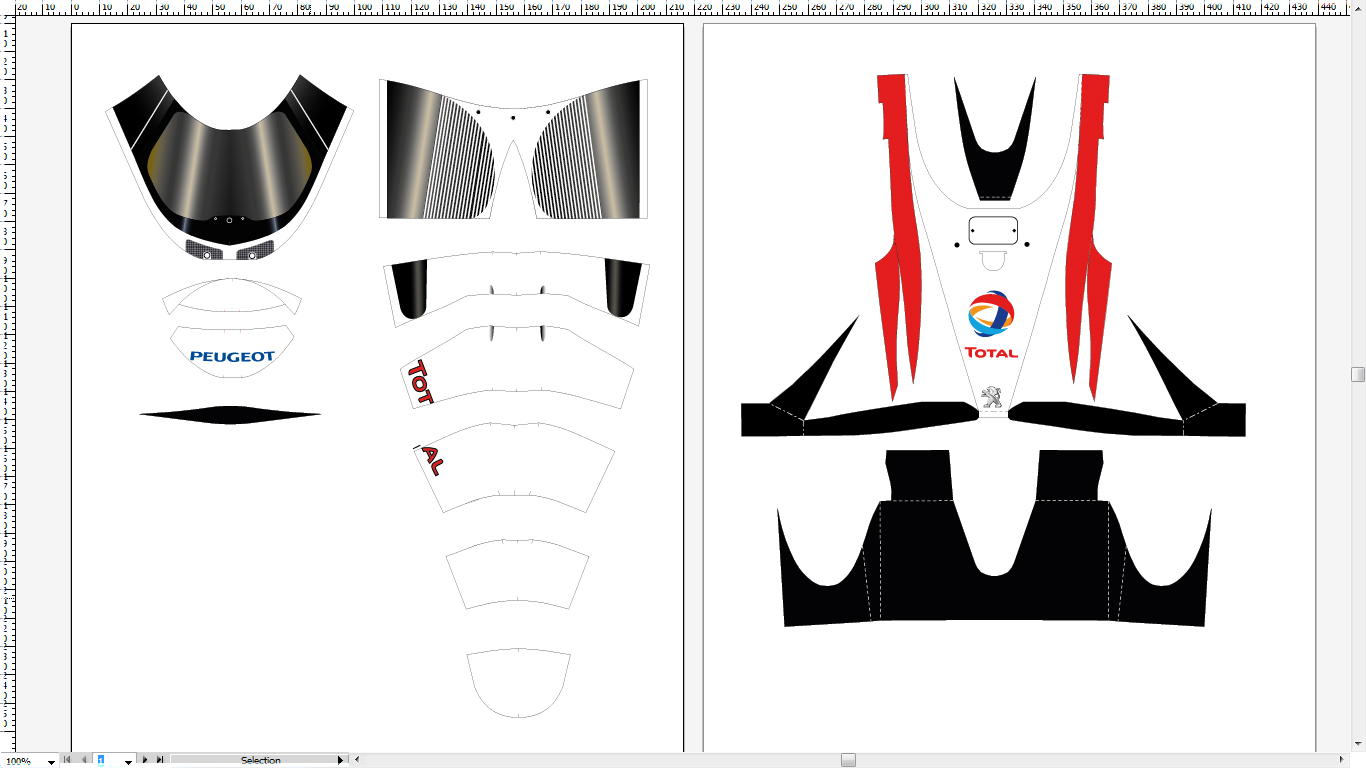Image resolution: width=1366 pixels, height=768 pixels.
Task: Click the zoom percentage field
Action: (x=20, y=761)
